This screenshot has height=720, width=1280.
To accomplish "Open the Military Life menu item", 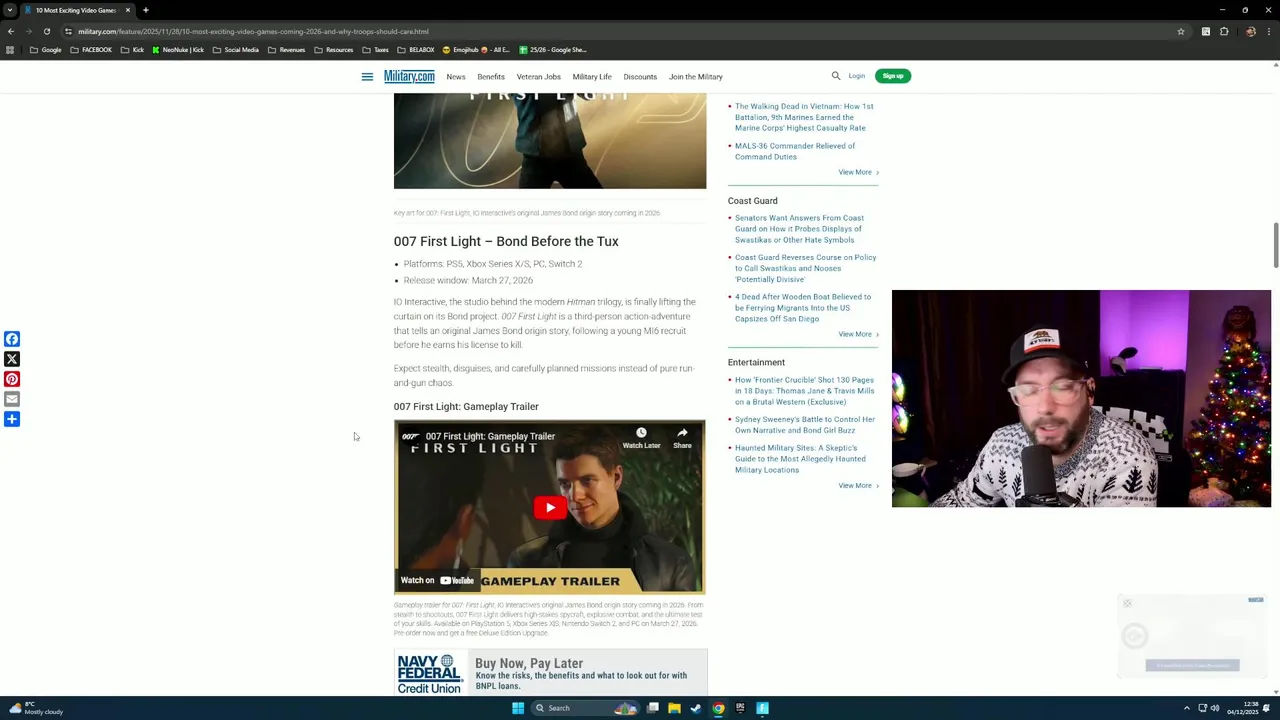I will point(592,77).
